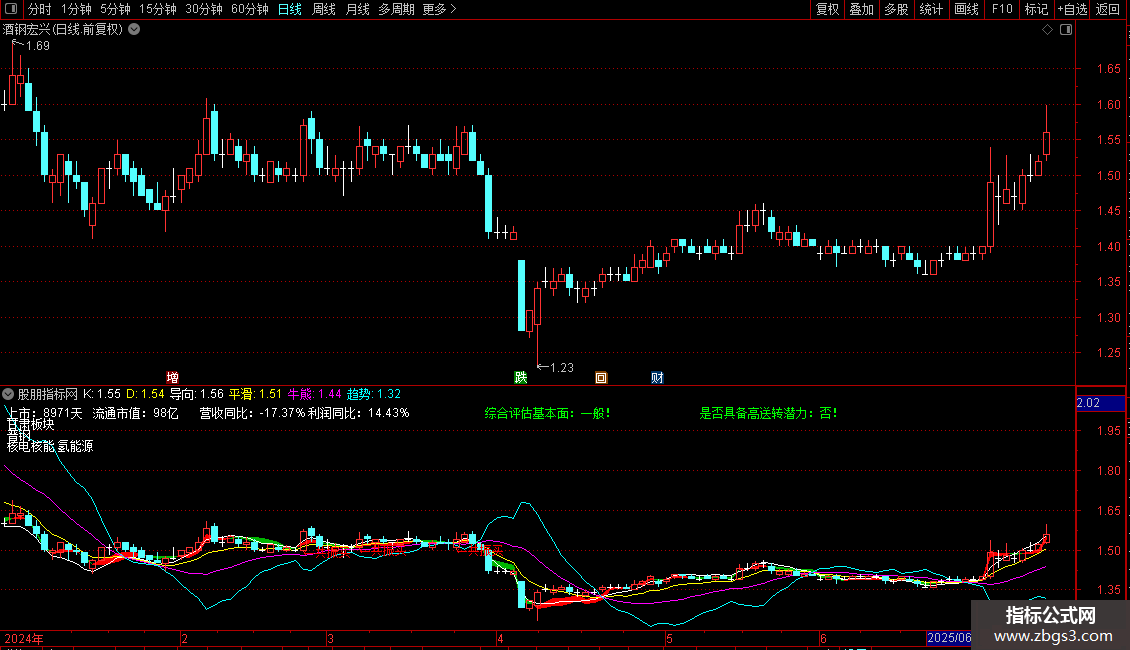Click the diamond icon in chart header
The image size is (1130, 650).
[x=1047, y=30]
